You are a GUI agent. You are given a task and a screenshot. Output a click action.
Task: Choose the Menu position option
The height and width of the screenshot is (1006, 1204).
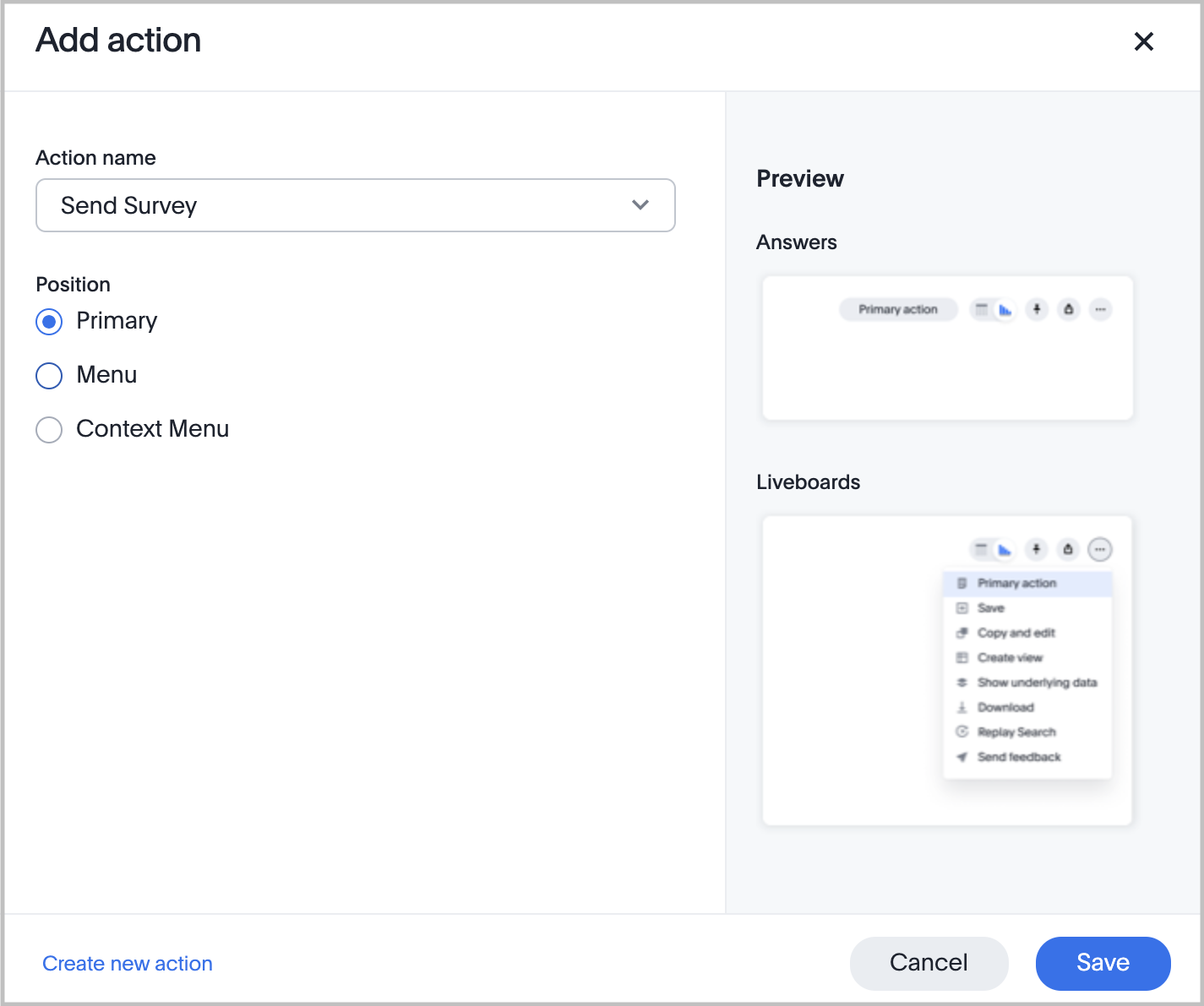click(x=49, y=375)
